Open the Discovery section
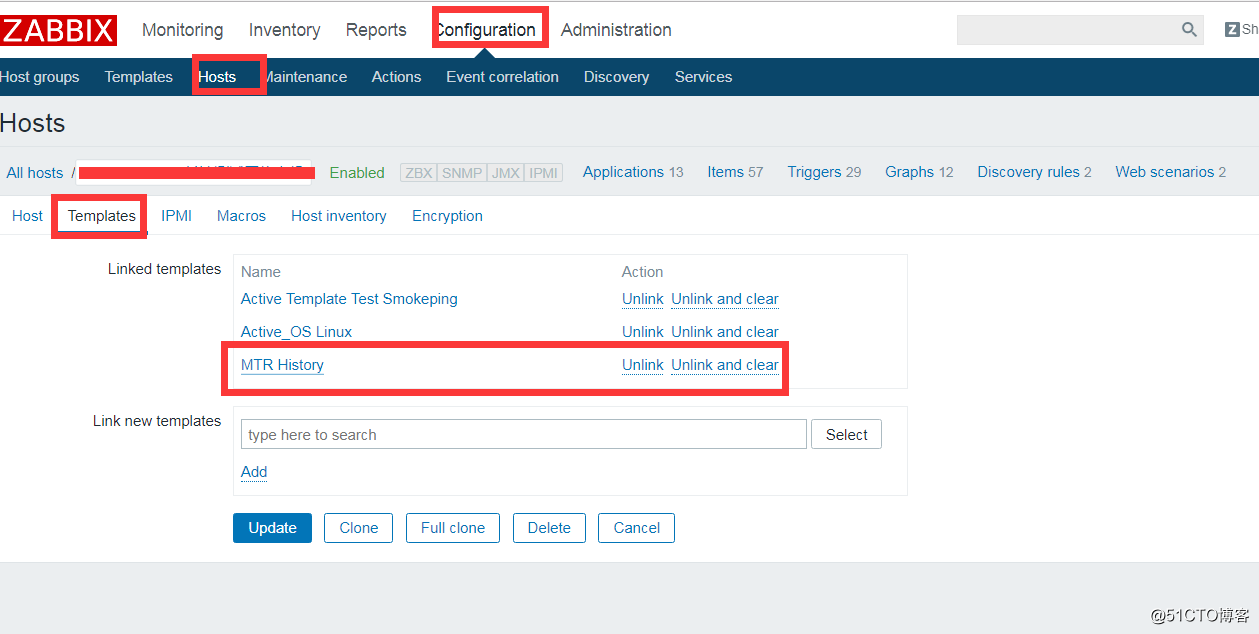Image resolution: width=1259 pixels, height=634 pixels. 616,77
